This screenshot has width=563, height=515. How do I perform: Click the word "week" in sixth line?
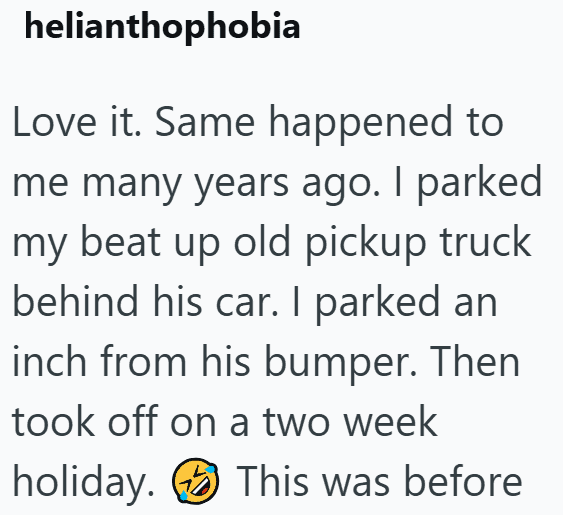point(391,420)
